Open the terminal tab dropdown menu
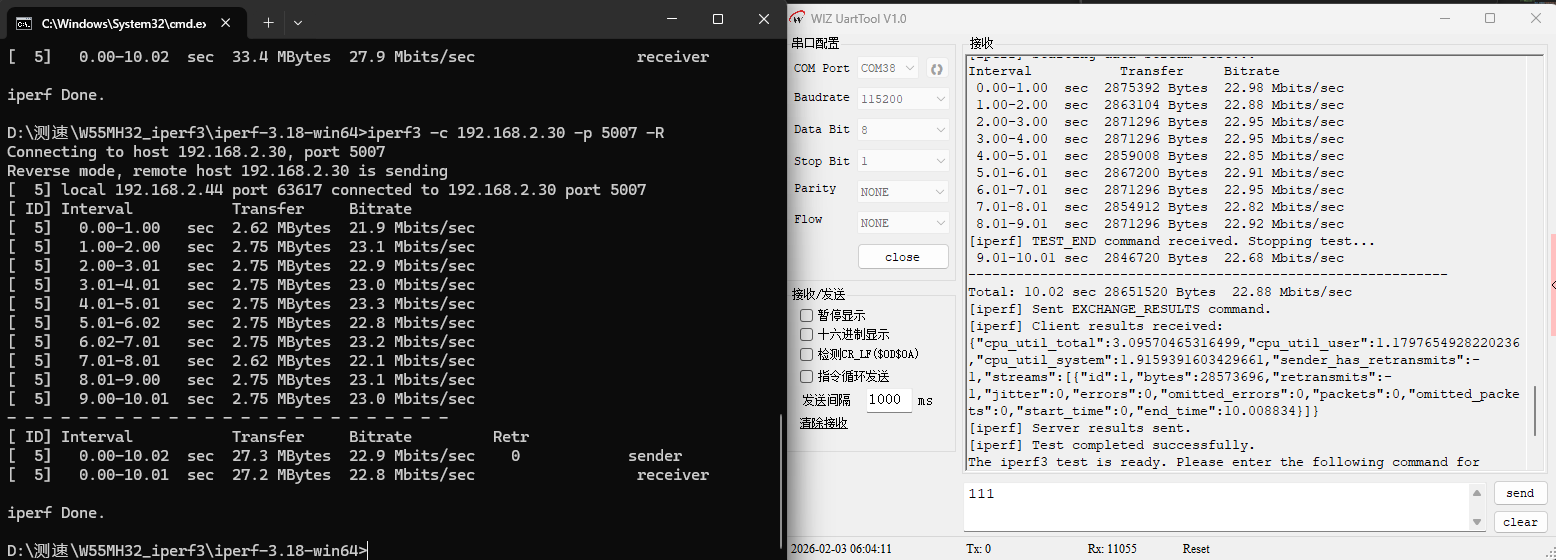The height and width of the screenshot is (560, 1556). [x=298, y=22]
